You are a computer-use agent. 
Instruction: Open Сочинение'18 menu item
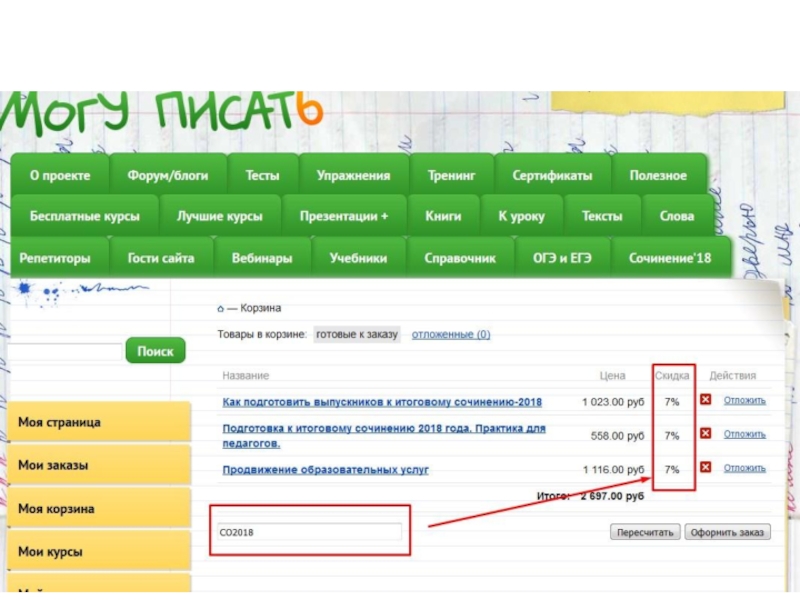[x=670, y=258]
